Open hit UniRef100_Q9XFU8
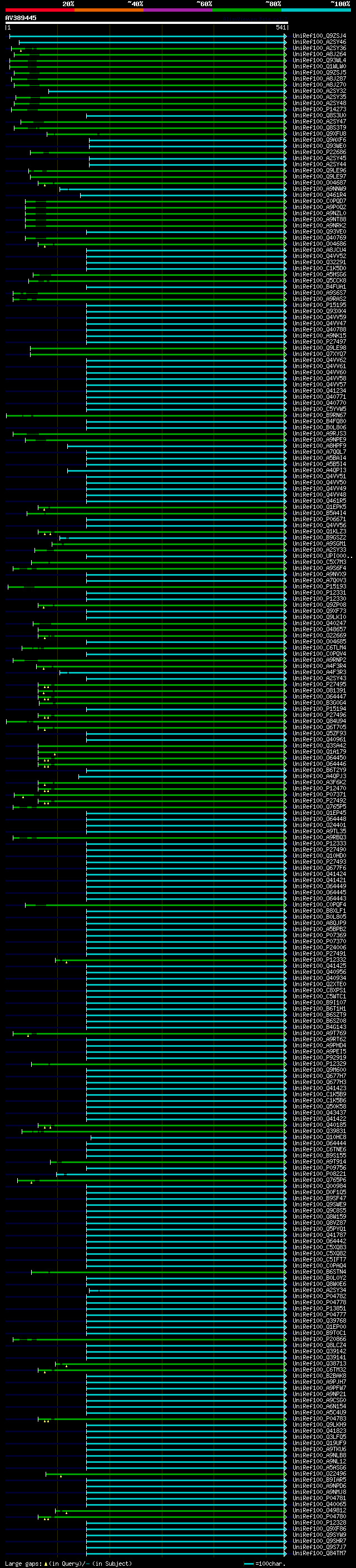356x1568 pixels. tap(319, 134)
